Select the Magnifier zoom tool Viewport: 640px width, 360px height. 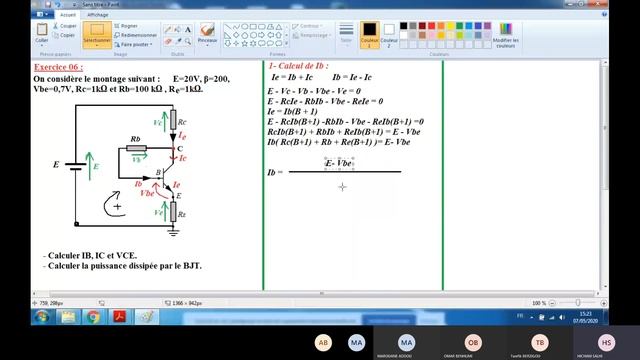pos(188,41)
